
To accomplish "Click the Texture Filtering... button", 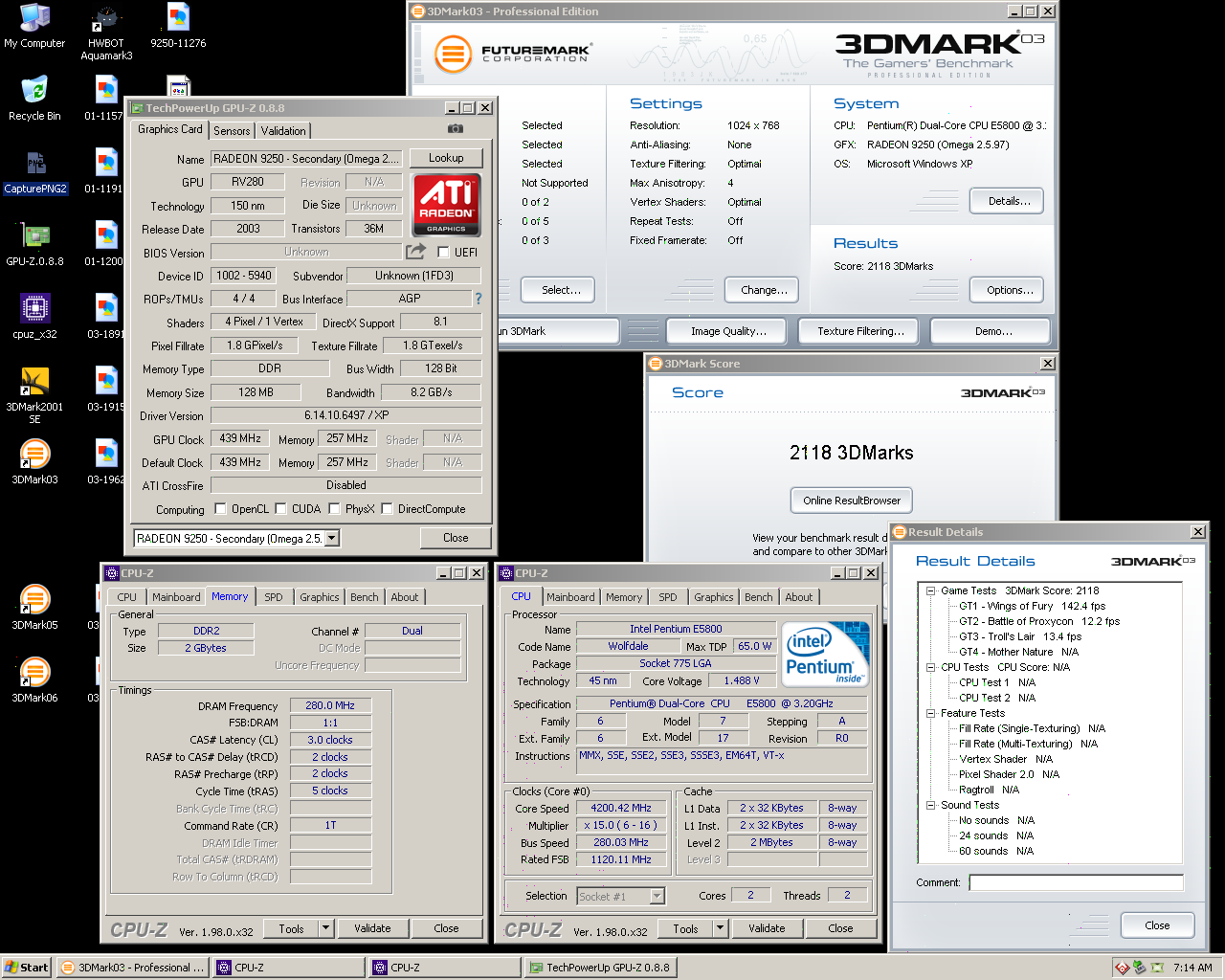I will 860,331.
